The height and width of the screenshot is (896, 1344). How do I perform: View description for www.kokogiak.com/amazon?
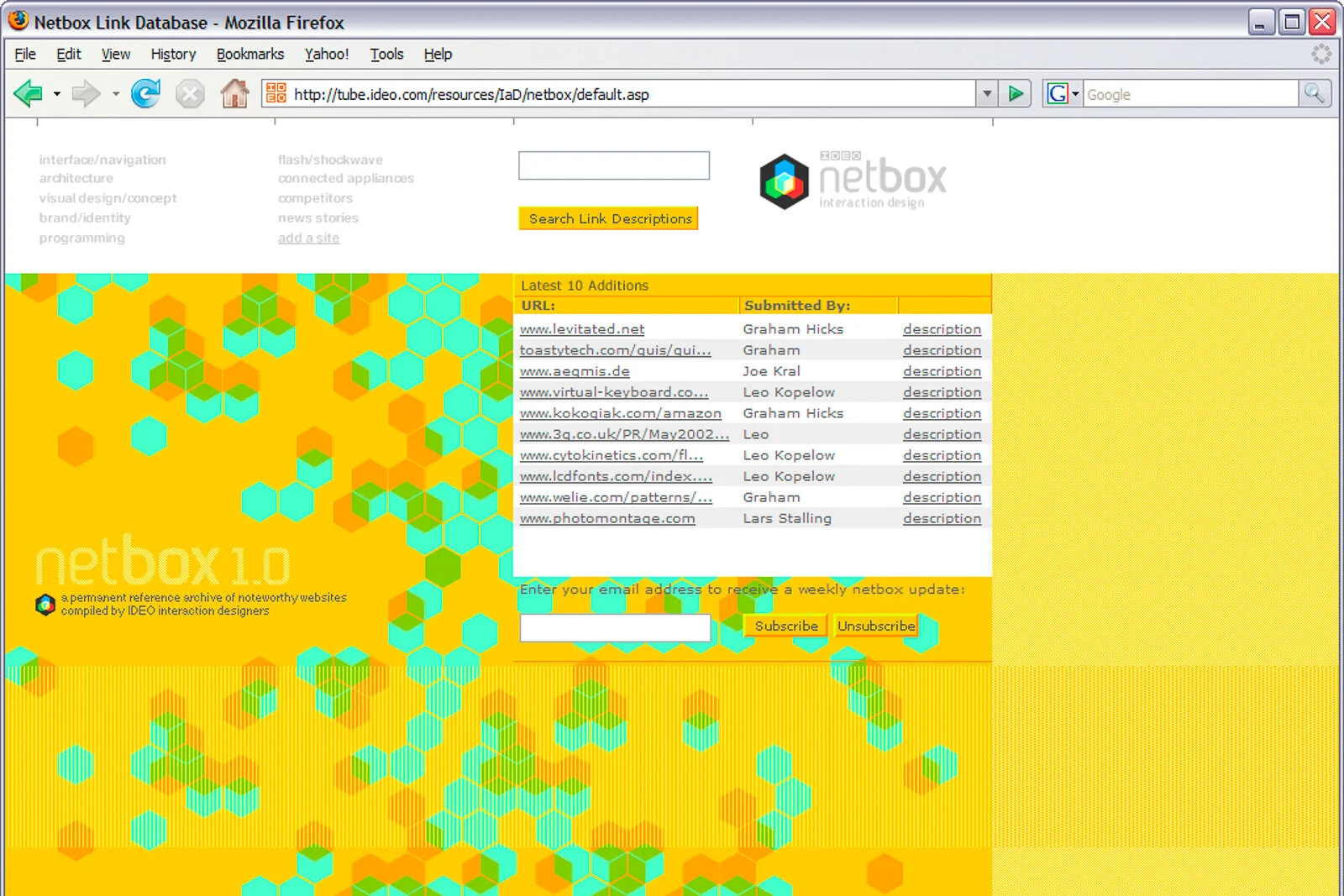click(x=942, y=413)
